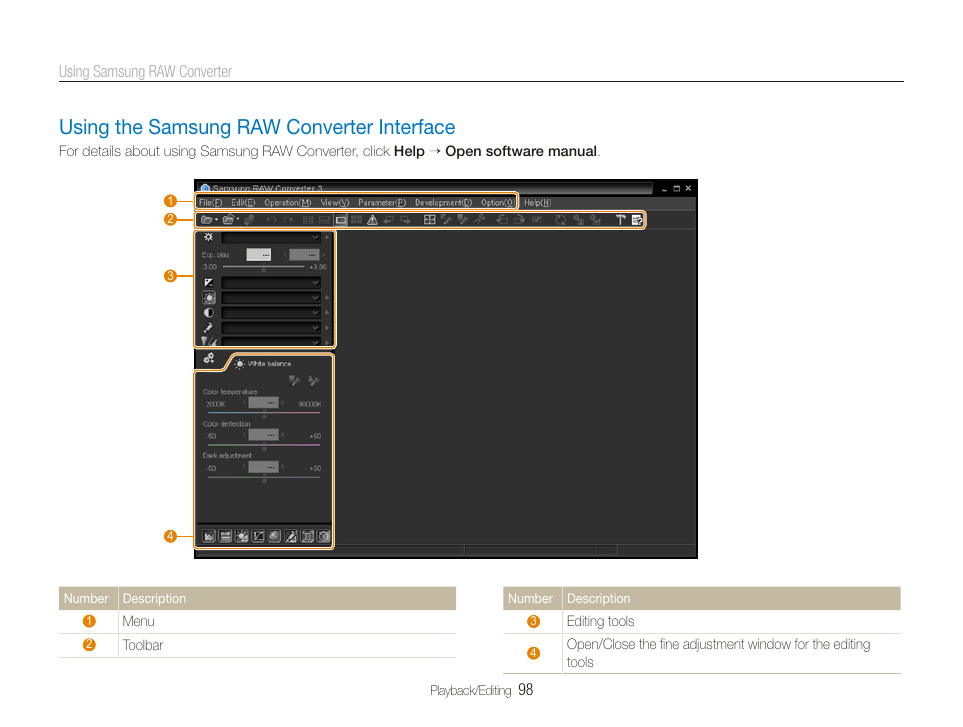This screenshot has height=727, width=963.
Task: Toggle the tone curve fine adjustment button
Action: pyautogui.click(x=259, y=537)
